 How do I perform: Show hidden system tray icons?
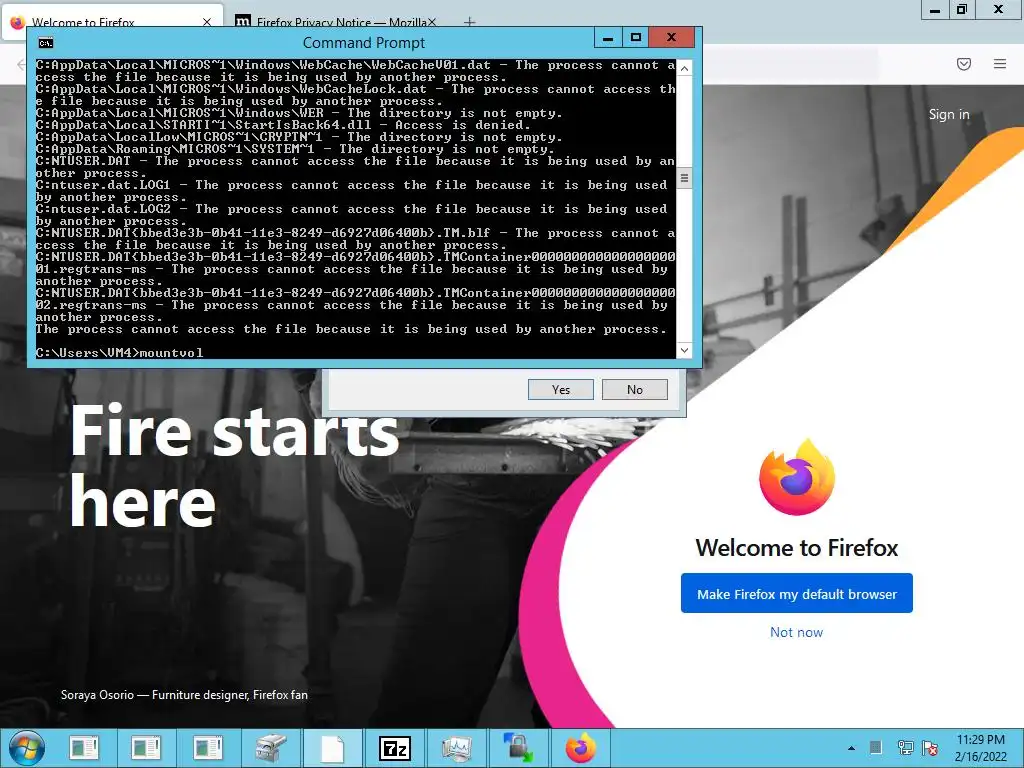851,748
